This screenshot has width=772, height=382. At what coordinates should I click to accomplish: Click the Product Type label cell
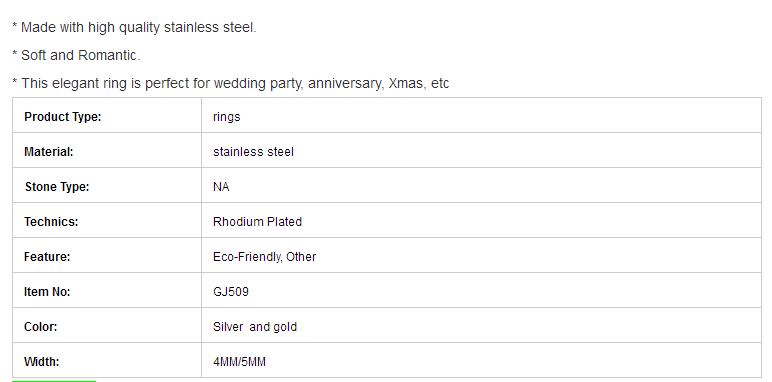tap(107, 115)
